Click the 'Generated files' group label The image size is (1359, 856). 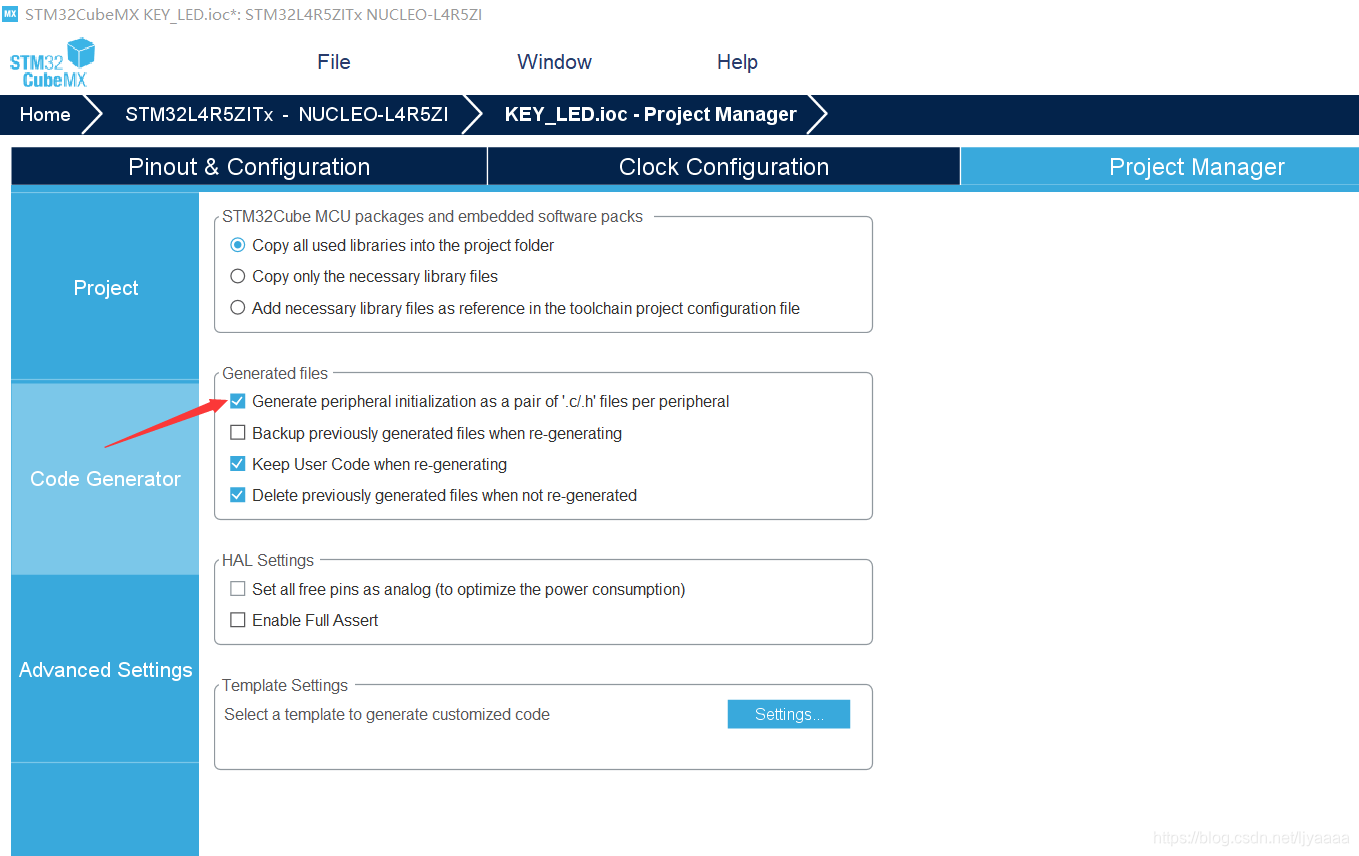(x=275, y=373)
